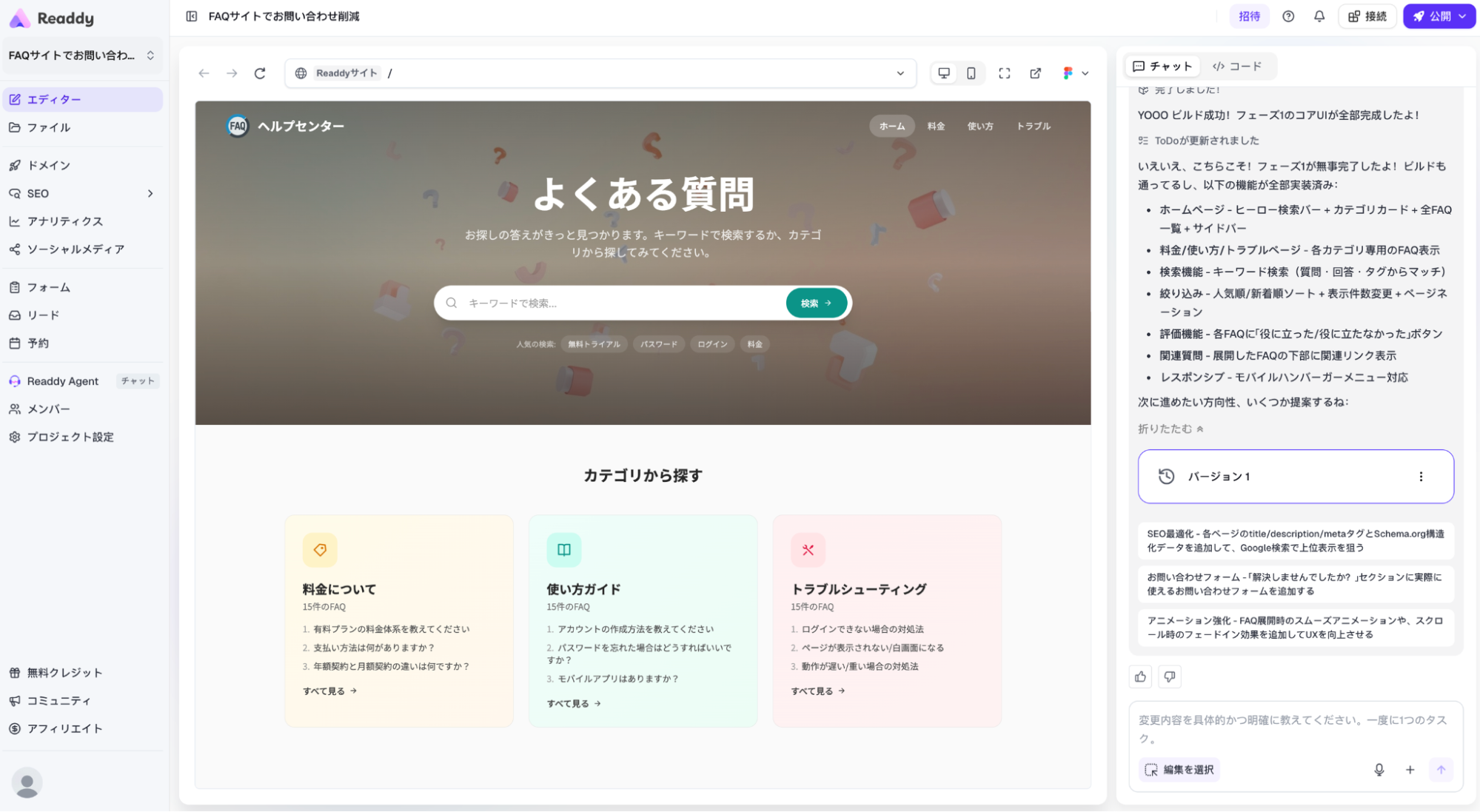Image resolution: width=1480 pixels, height=812 pixels.
Task: Open ファイル in the sidebar
Action: click(x=82, y=127)
